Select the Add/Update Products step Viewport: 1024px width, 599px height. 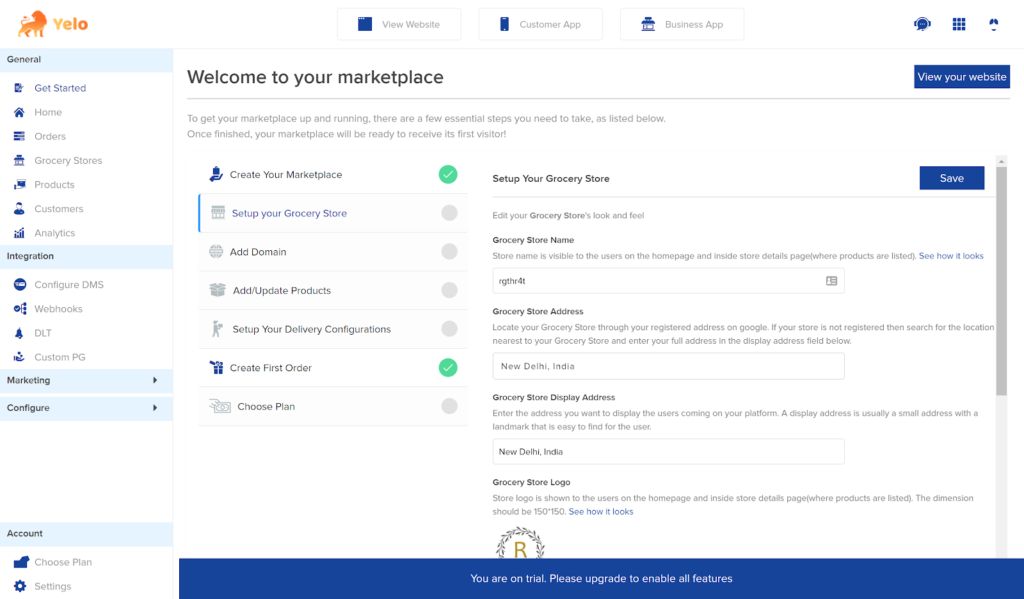click(280, 291)
